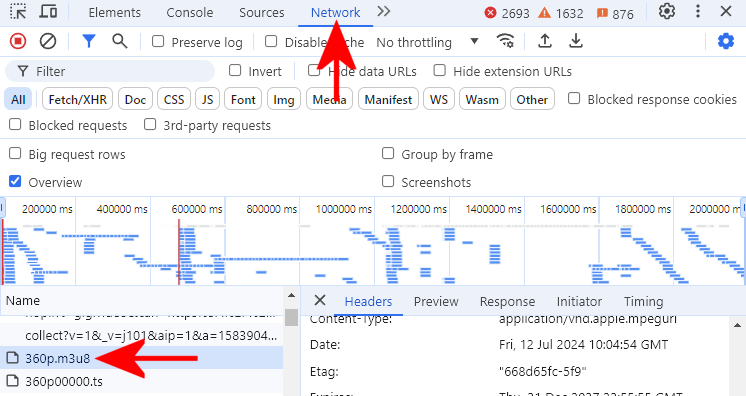Switch to the Sources tab
Viewport: 746px width, 396px height.
click(262, 12)
